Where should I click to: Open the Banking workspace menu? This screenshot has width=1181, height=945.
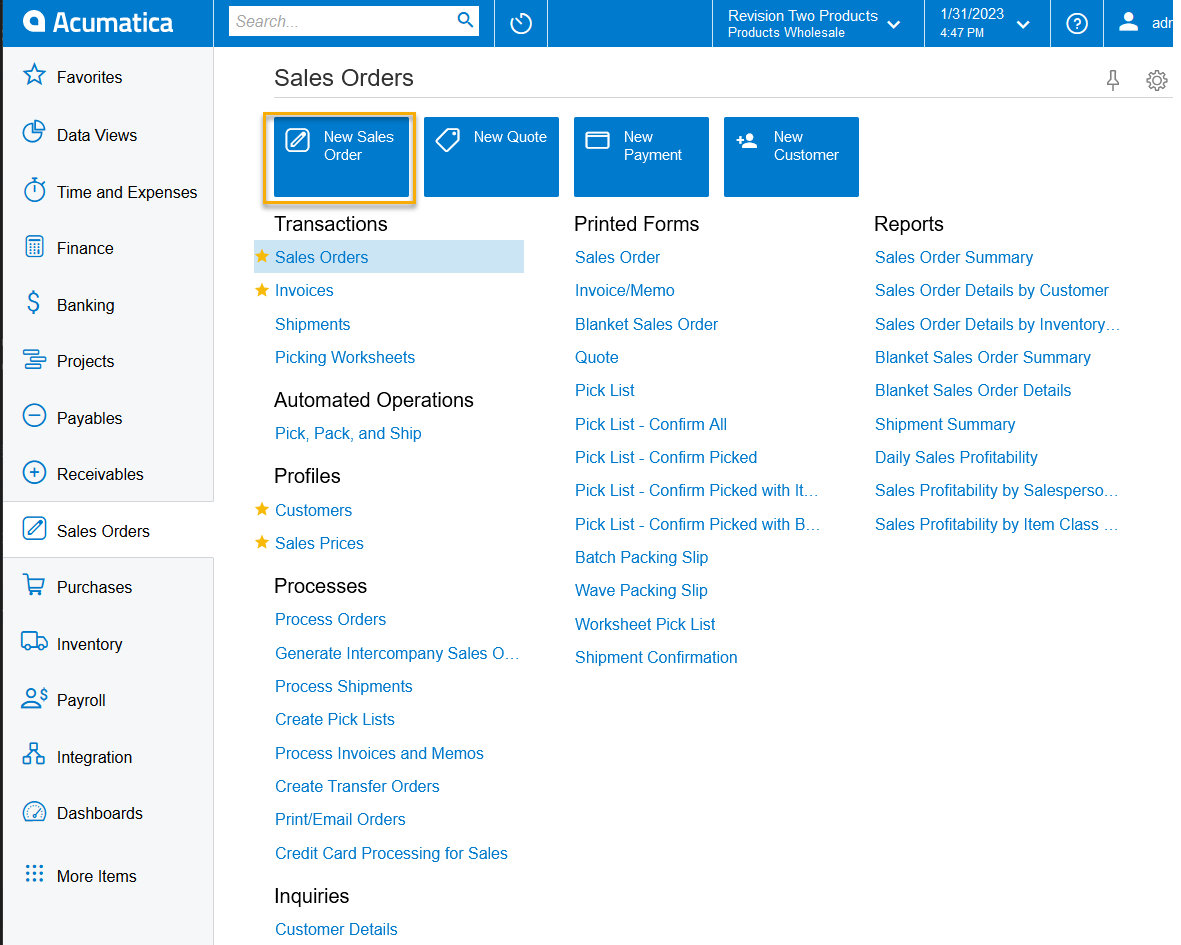tap(86, 305)
